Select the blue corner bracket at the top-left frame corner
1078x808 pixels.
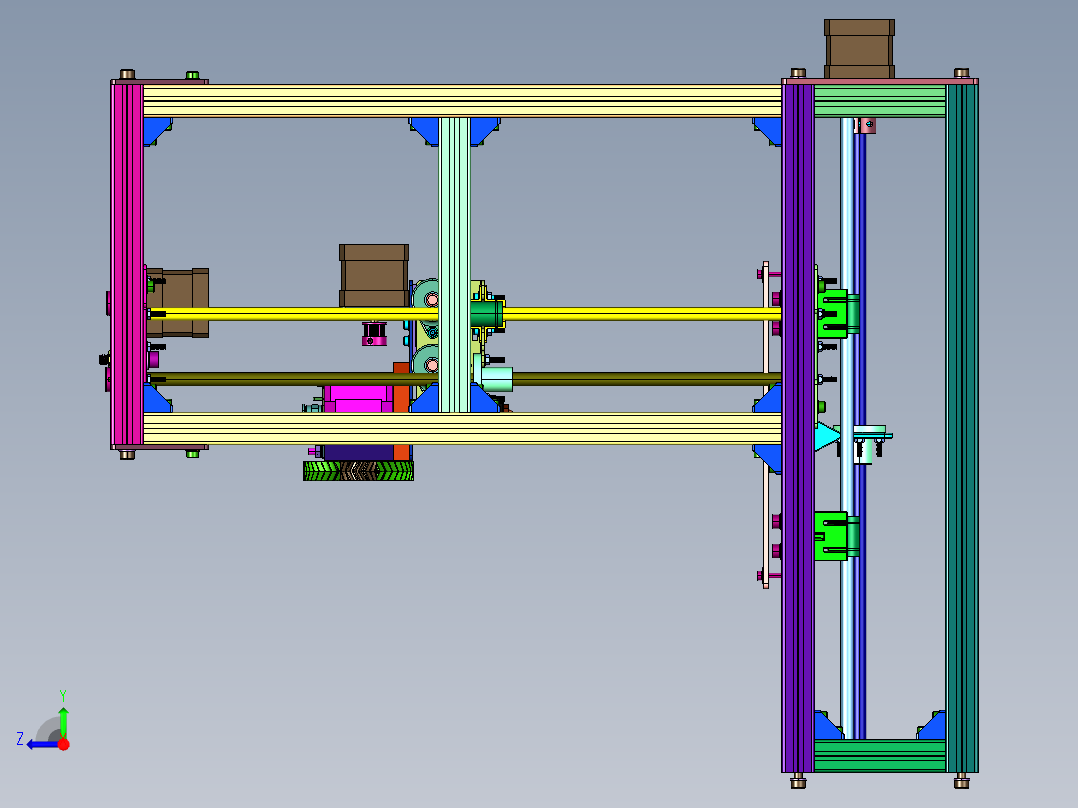click(157, 130)
